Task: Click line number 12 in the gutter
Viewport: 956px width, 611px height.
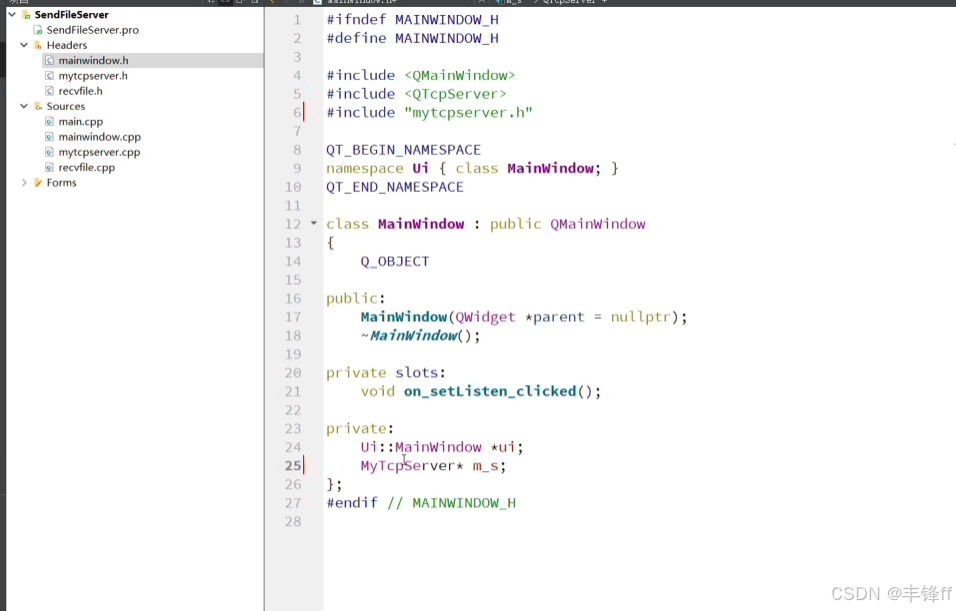Action: point(293,224)
